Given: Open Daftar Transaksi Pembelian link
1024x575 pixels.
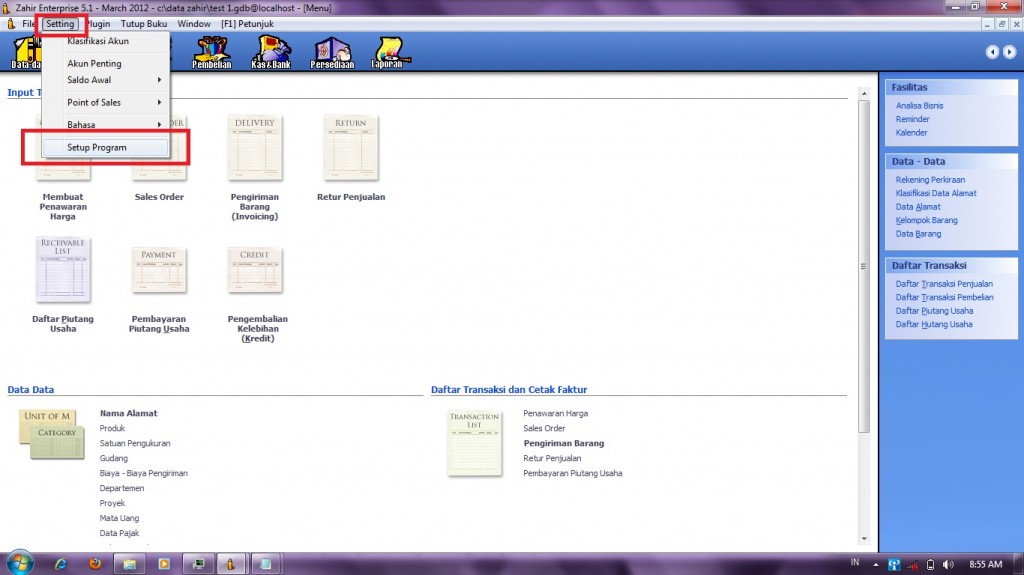Looking at the screenshot, I should (x=944, y=297).
